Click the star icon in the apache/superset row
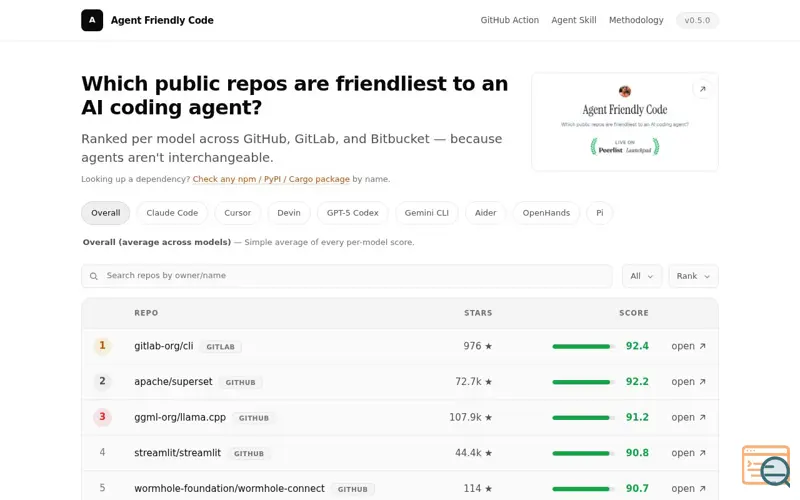The image size is (800, 500). 488,382
